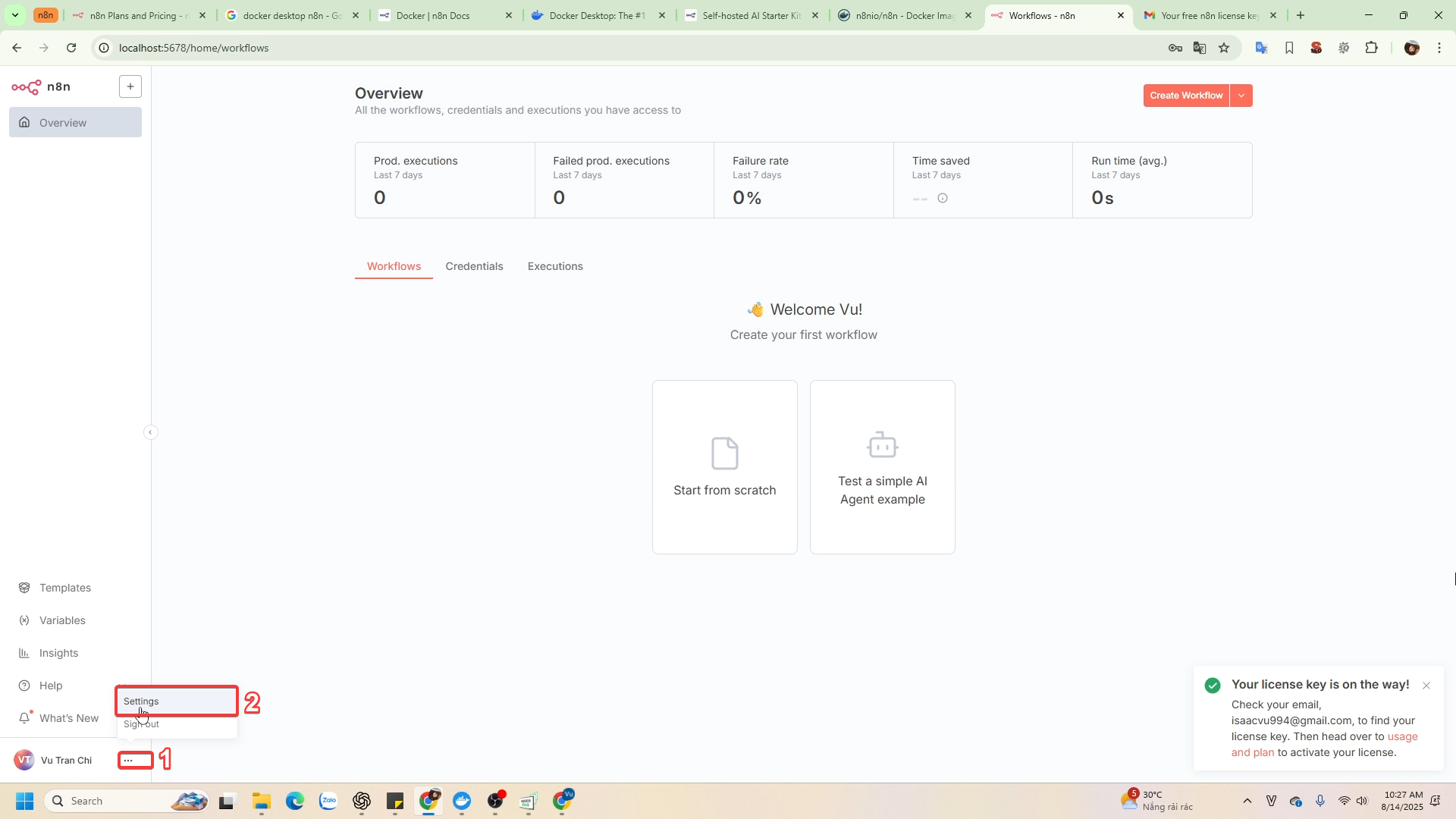Click the browser forward arrow
Image resolution: width=1456 pixels, height=819 pixels.
(44, 48)
